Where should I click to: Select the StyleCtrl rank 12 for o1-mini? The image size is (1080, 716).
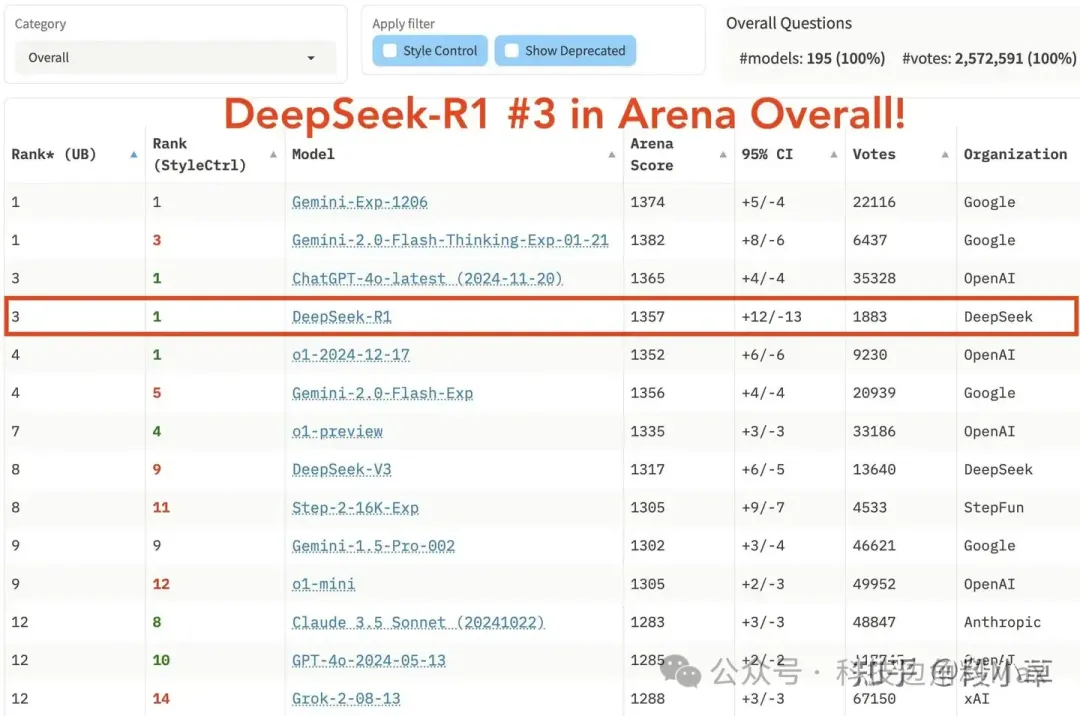click(x=161, y=585)
